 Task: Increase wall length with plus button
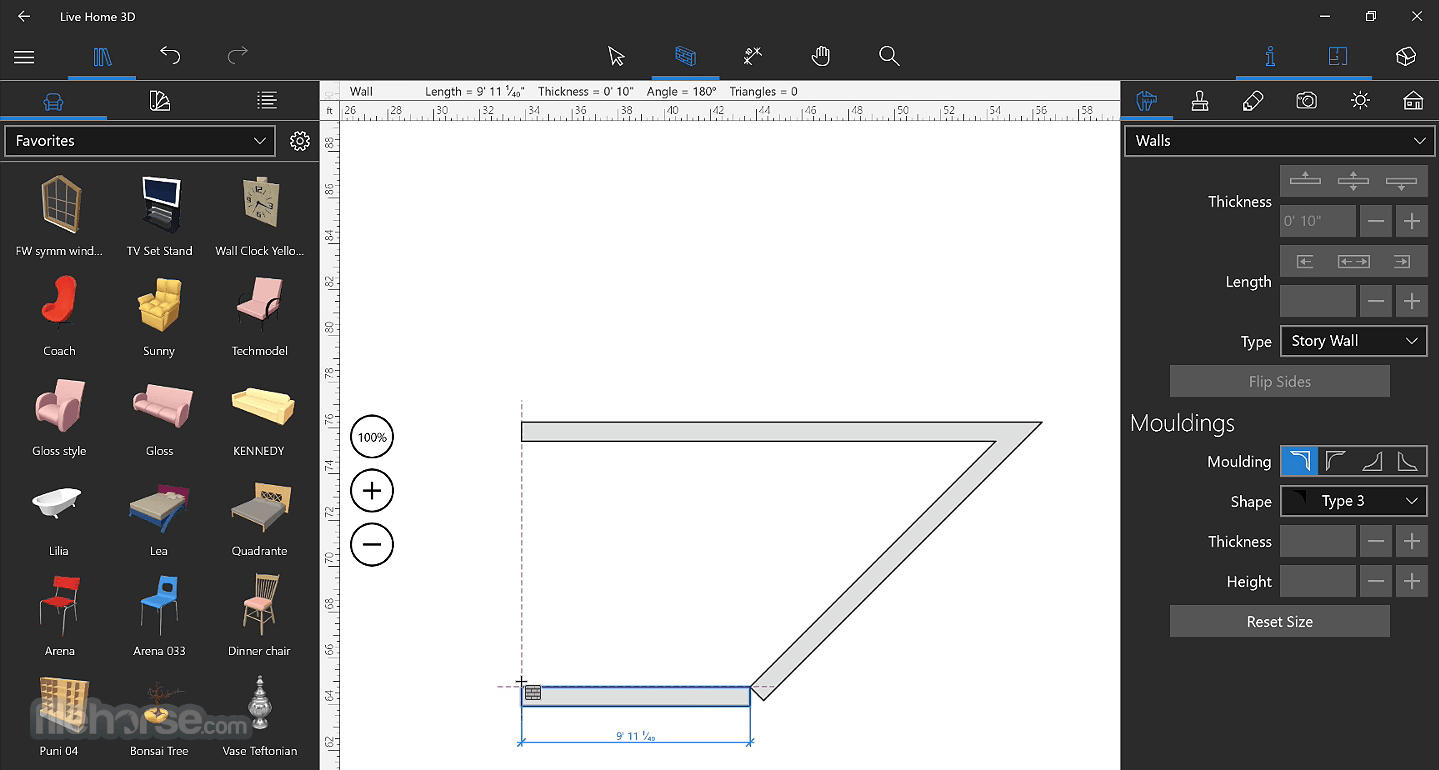pyautogui.click(x=1411, y=301)
